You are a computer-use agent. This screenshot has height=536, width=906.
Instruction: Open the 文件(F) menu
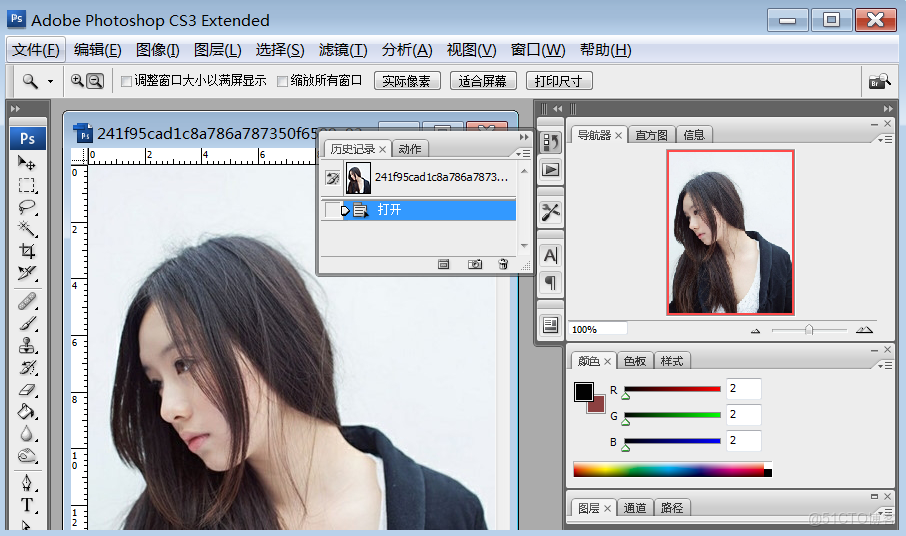tap(36, 50)
